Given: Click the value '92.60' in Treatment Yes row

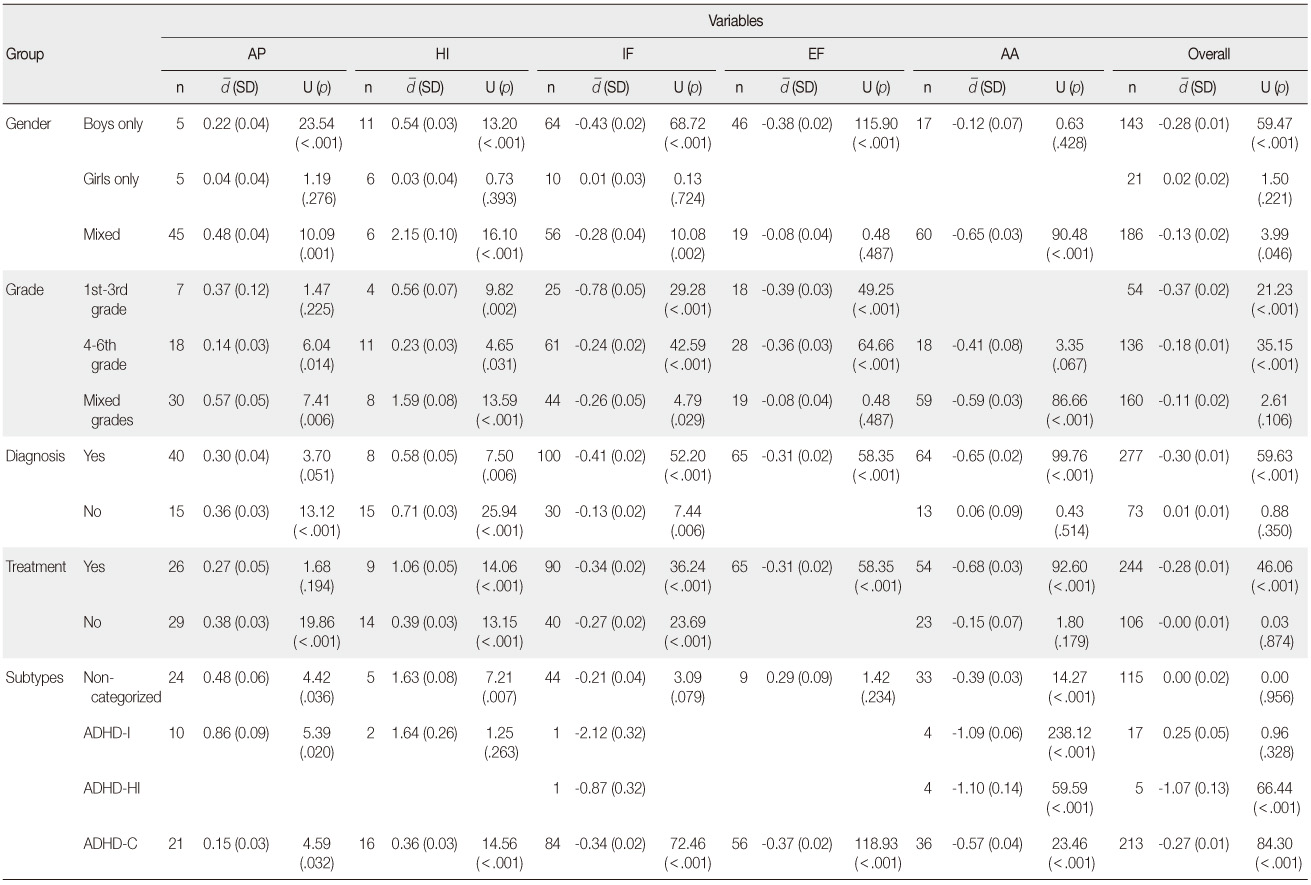Looking at the screenshot, I should tap(1071, 566).
